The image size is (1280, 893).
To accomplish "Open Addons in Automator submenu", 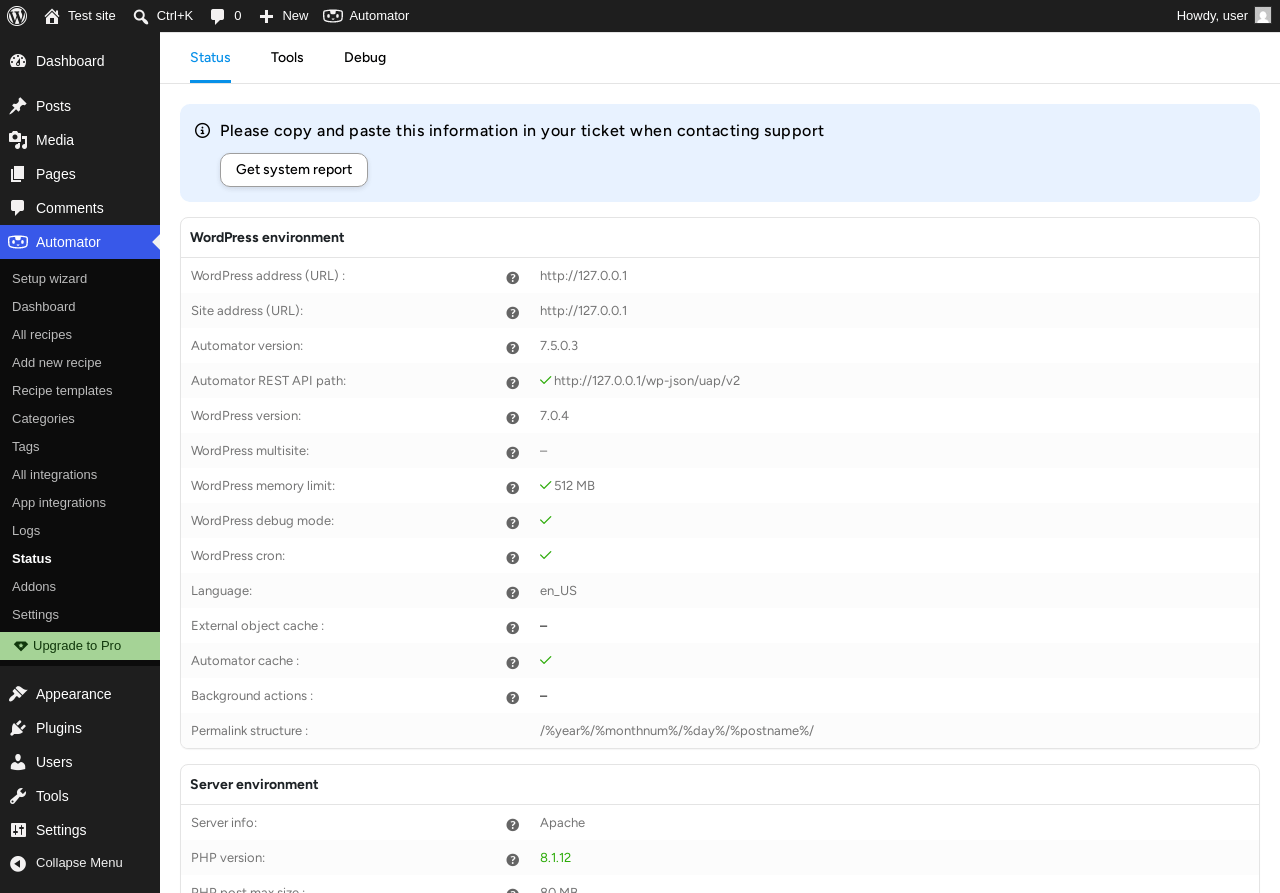I will click(x=80, y=586).
